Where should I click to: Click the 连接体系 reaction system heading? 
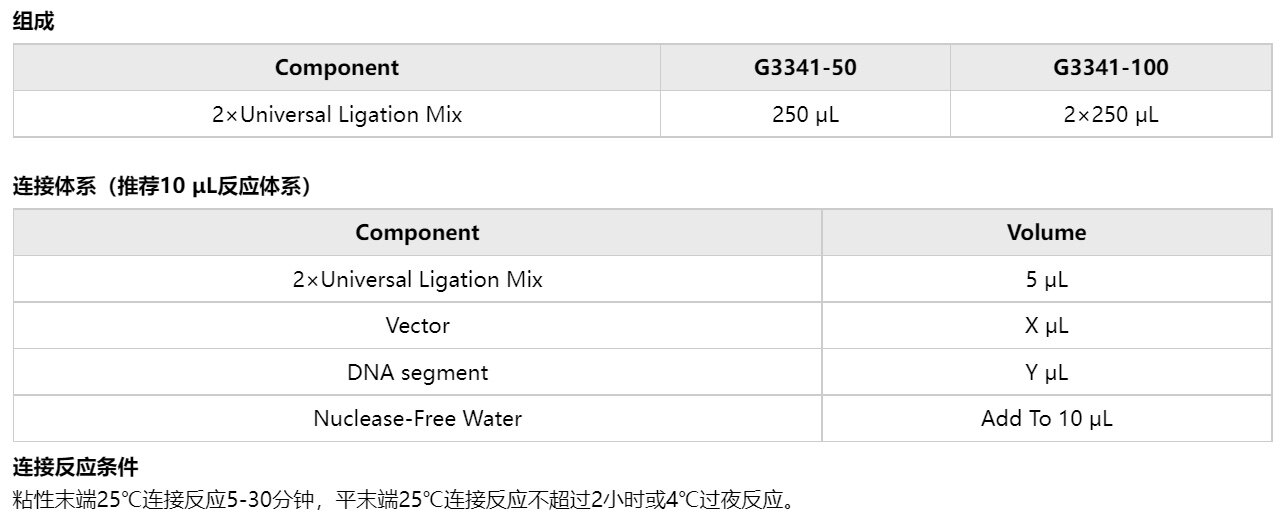tap(162, 187)
